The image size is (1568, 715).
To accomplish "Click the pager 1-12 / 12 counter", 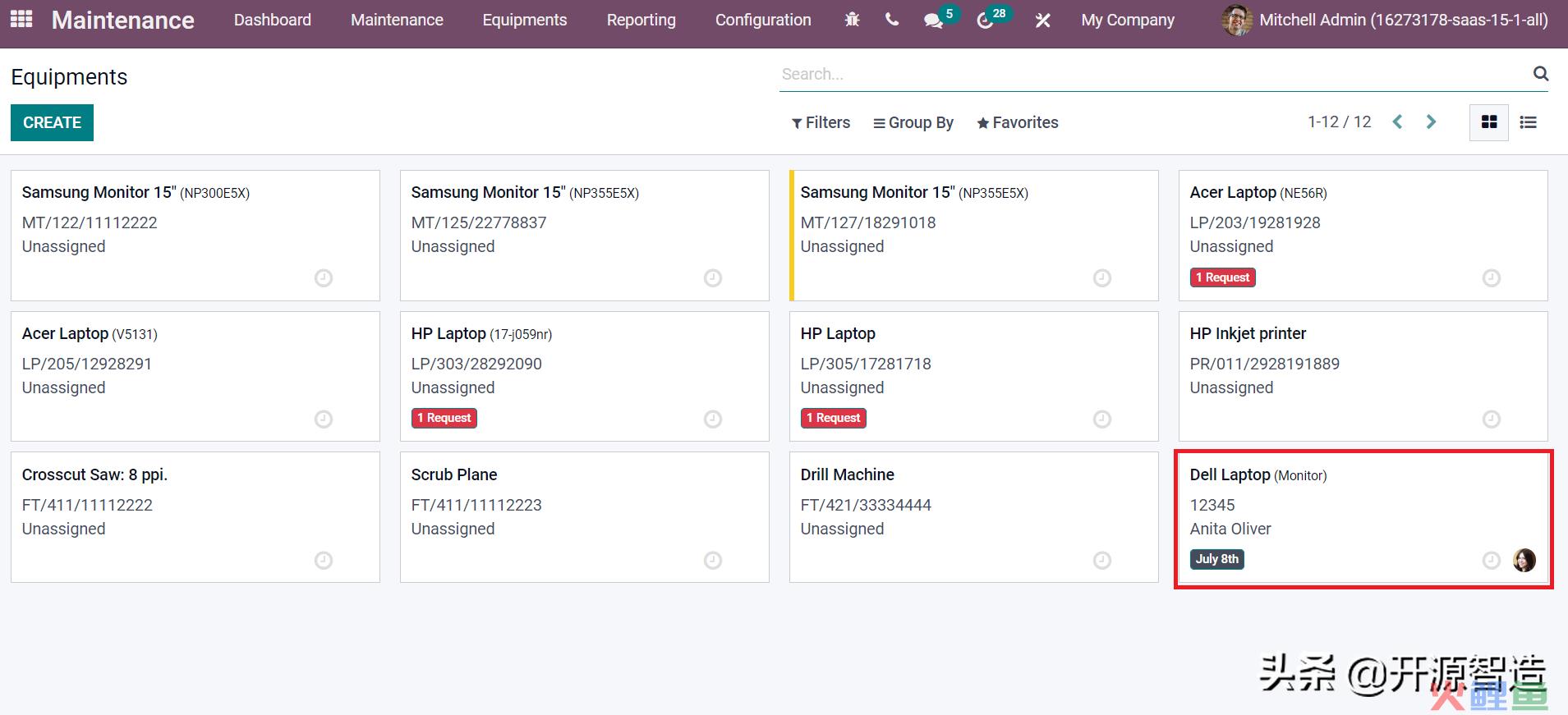I will [x=1340, y=122].
